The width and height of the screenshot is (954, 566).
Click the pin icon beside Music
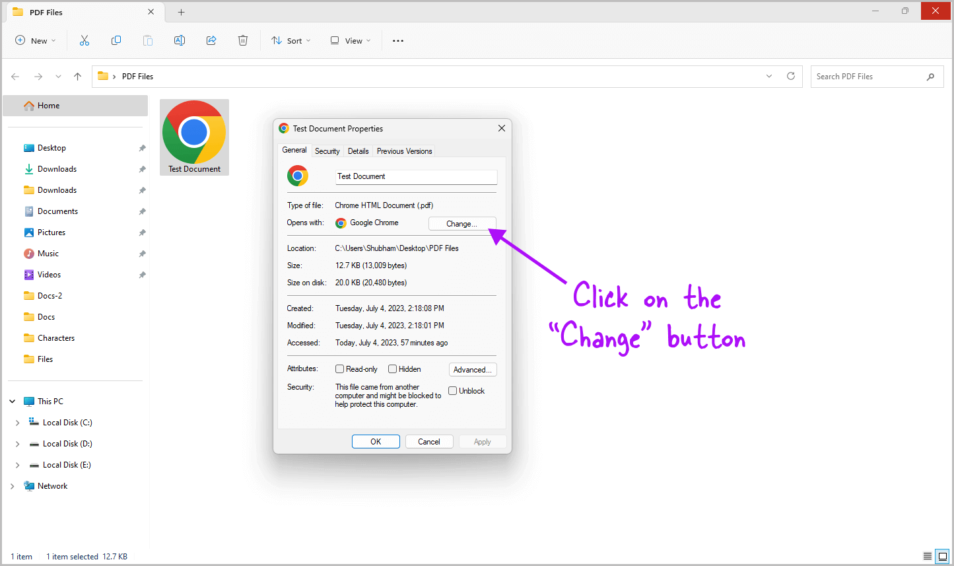click(x=142, y=254)
